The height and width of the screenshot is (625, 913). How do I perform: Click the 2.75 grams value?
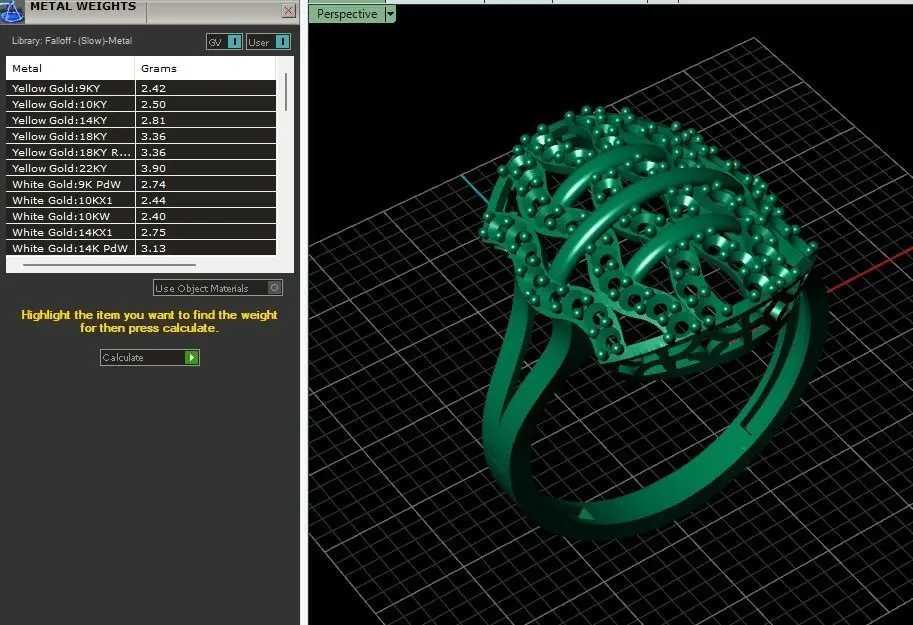pos(154,232)
